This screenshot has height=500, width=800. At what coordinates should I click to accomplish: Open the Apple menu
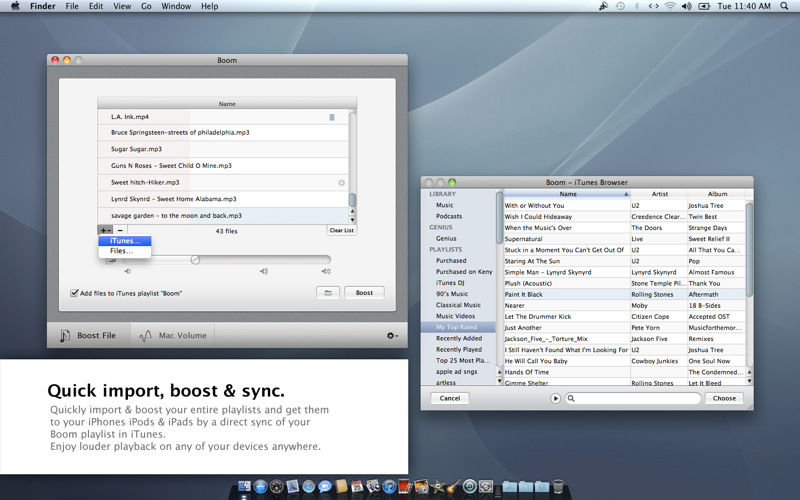point(15,6)
